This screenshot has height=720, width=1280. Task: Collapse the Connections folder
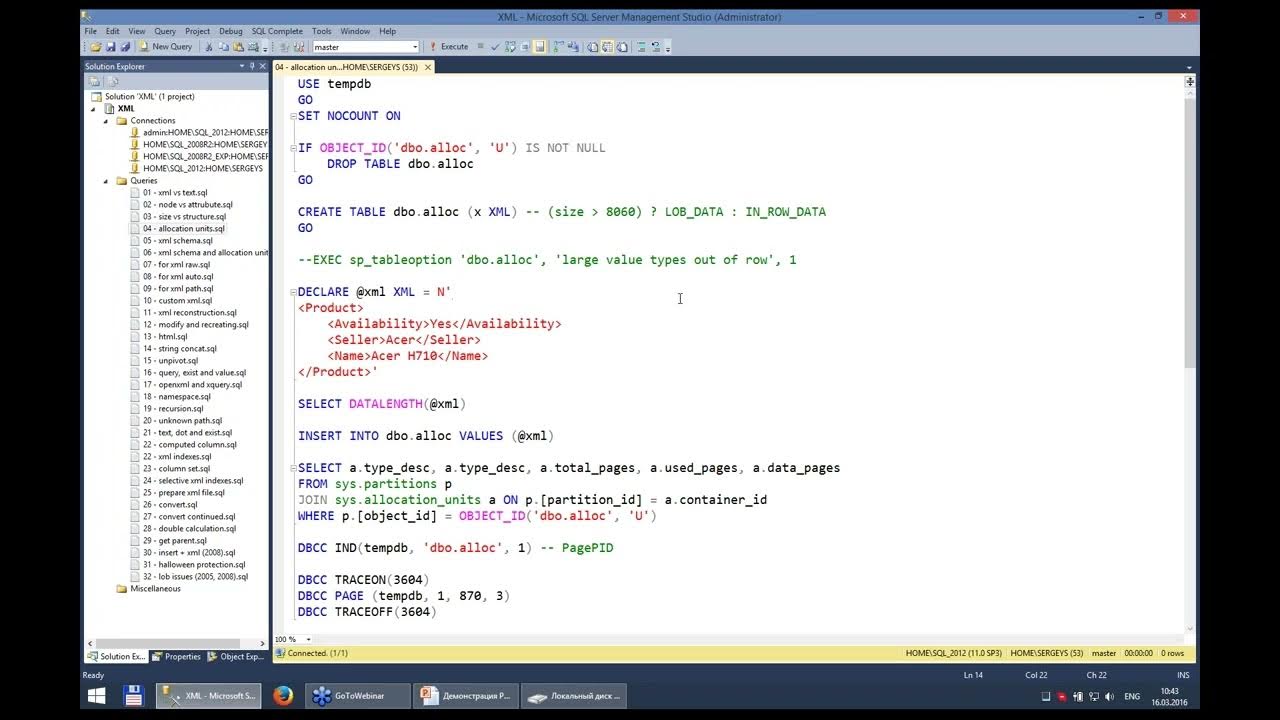coord(107,121)
